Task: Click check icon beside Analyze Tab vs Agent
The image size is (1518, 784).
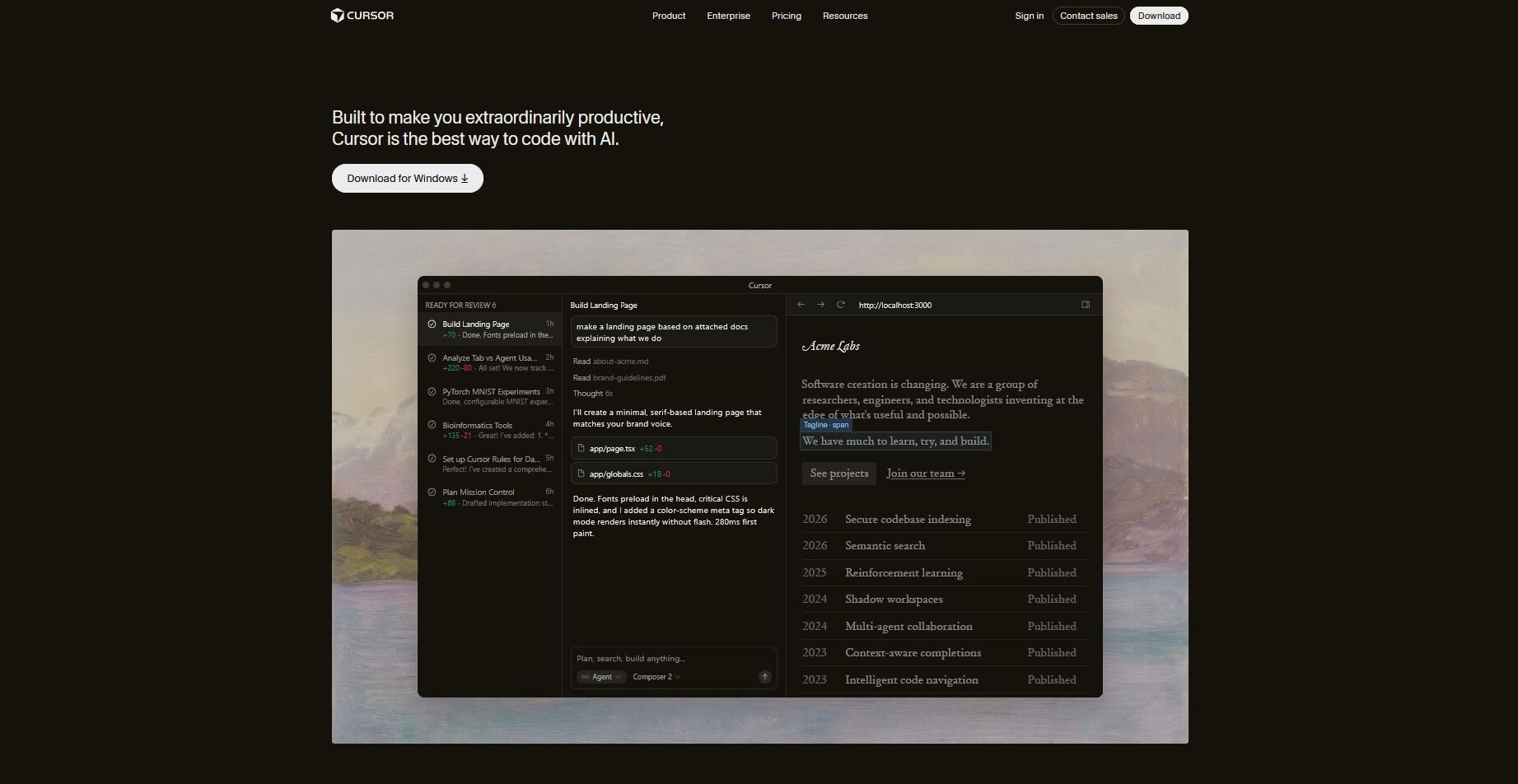Action: [x=432, y=357]
